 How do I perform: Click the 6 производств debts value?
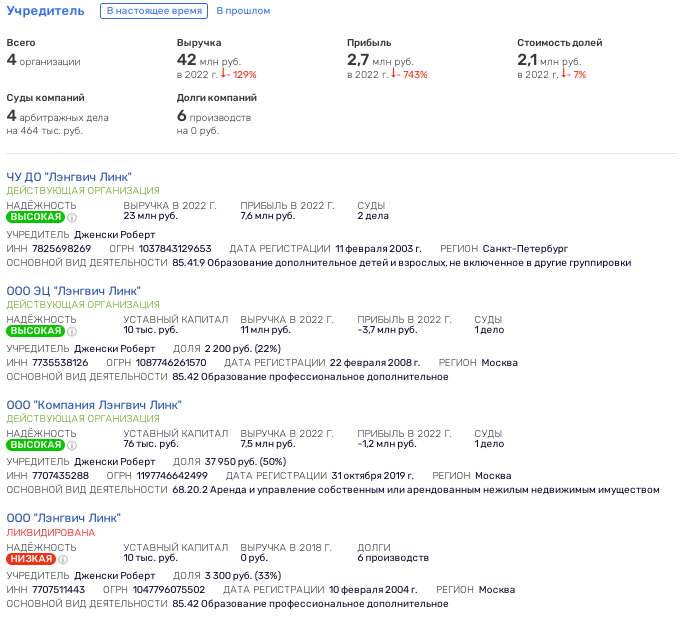click(393, 558)
